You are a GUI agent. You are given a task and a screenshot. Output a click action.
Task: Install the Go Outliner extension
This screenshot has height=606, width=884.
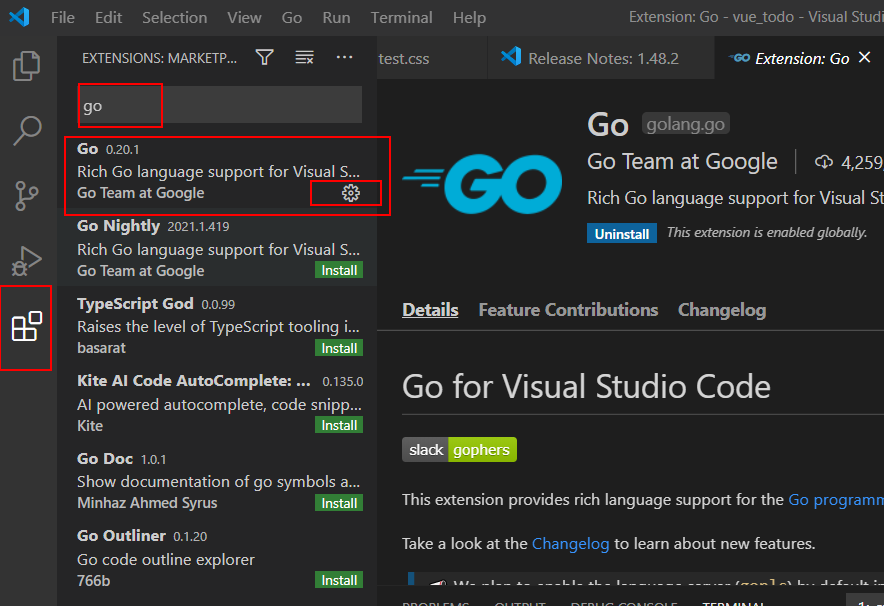coord(339,580)
